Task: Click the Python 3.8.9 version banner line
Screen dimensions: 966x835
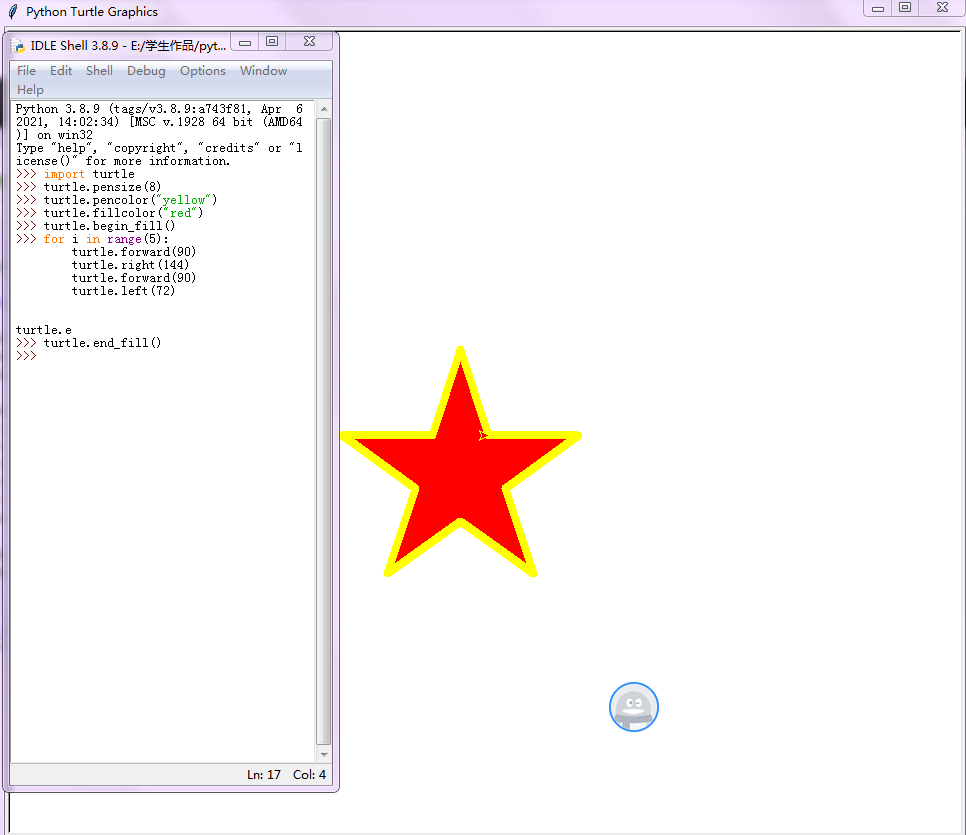Action: [159, 109]
